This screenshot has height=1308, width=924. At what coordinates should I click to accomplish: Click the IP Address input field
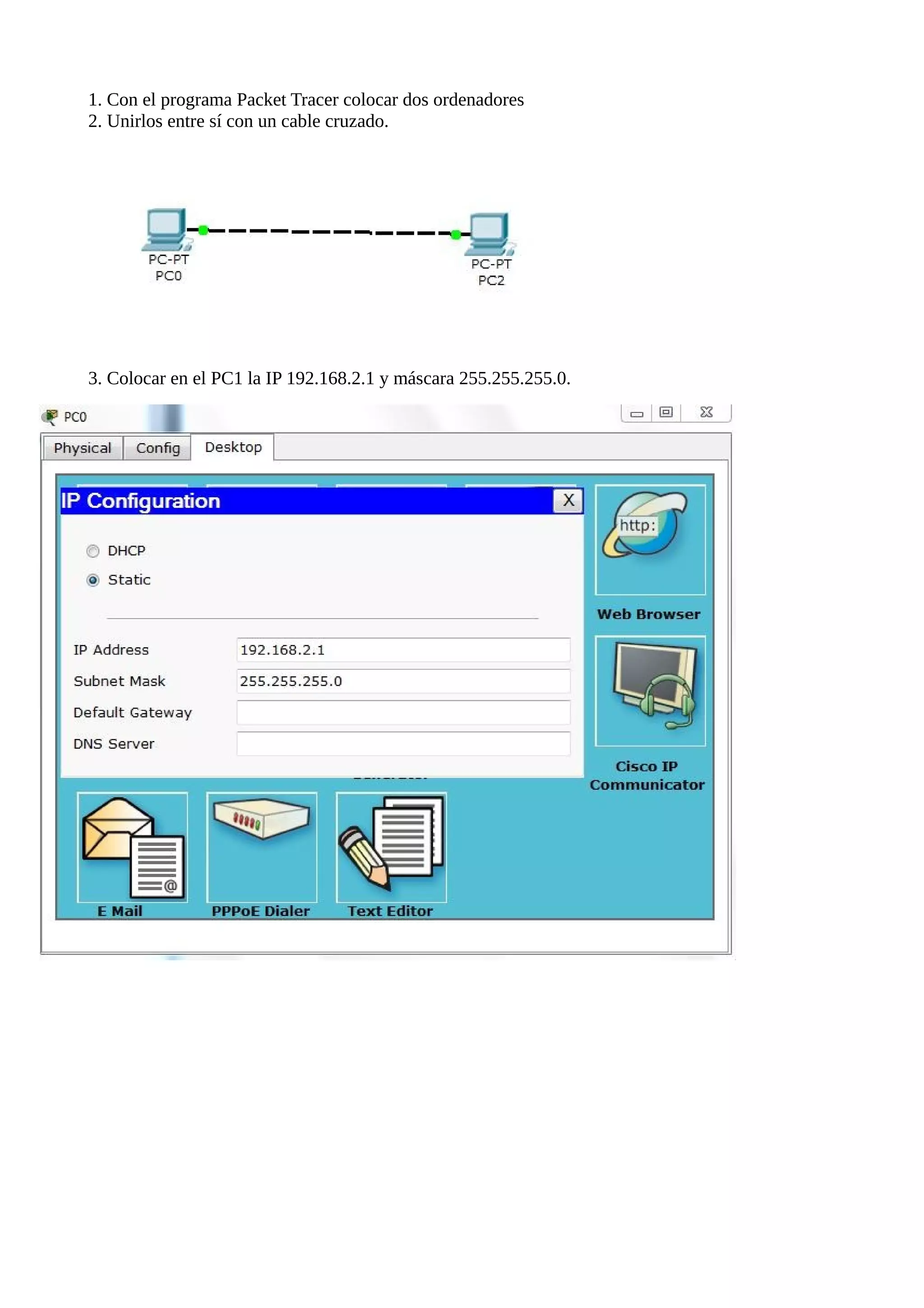(403, 650)
